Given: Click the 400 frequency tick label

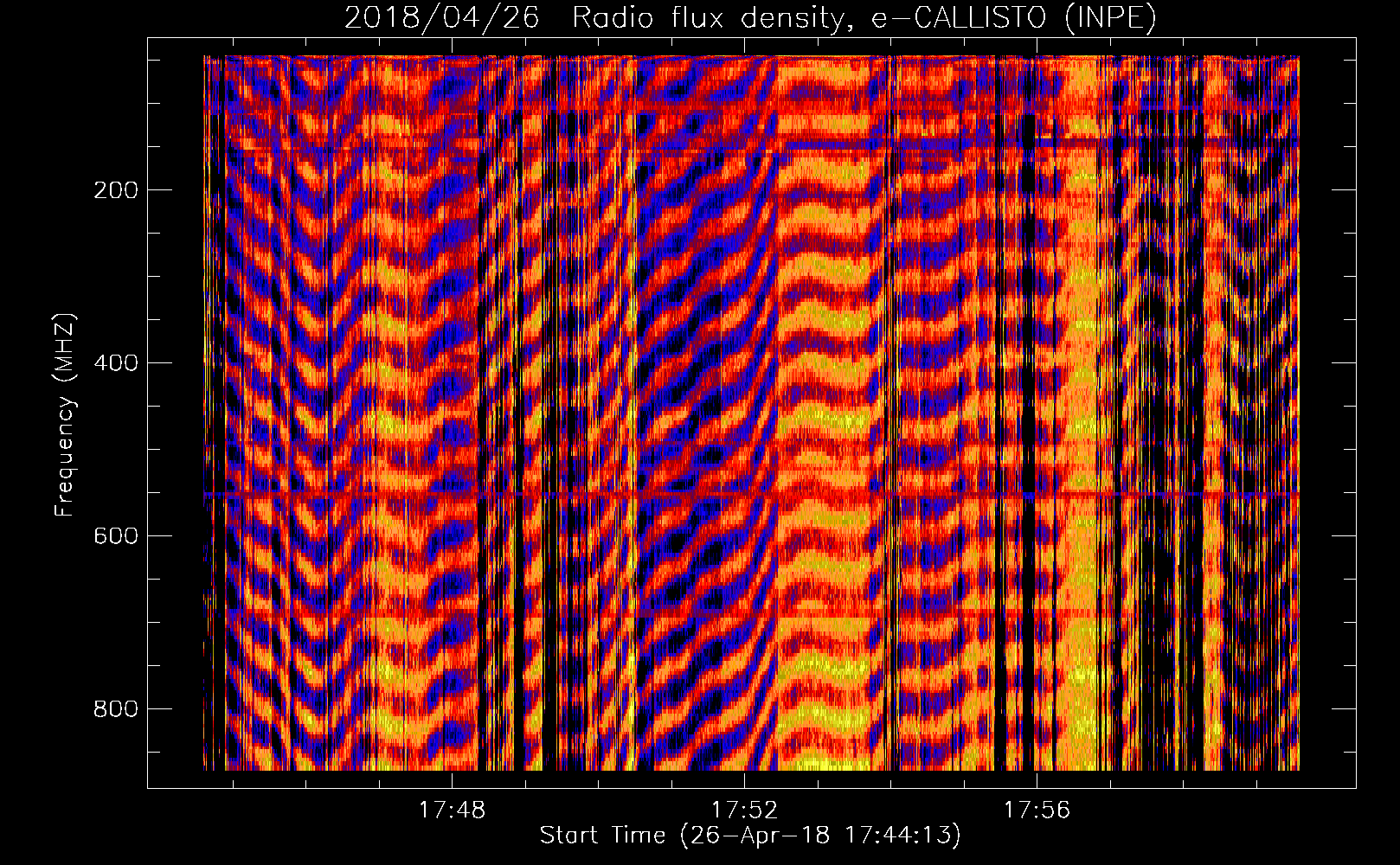Looking at the screenshot, I should pyautogui.click(x=116, y=362).
